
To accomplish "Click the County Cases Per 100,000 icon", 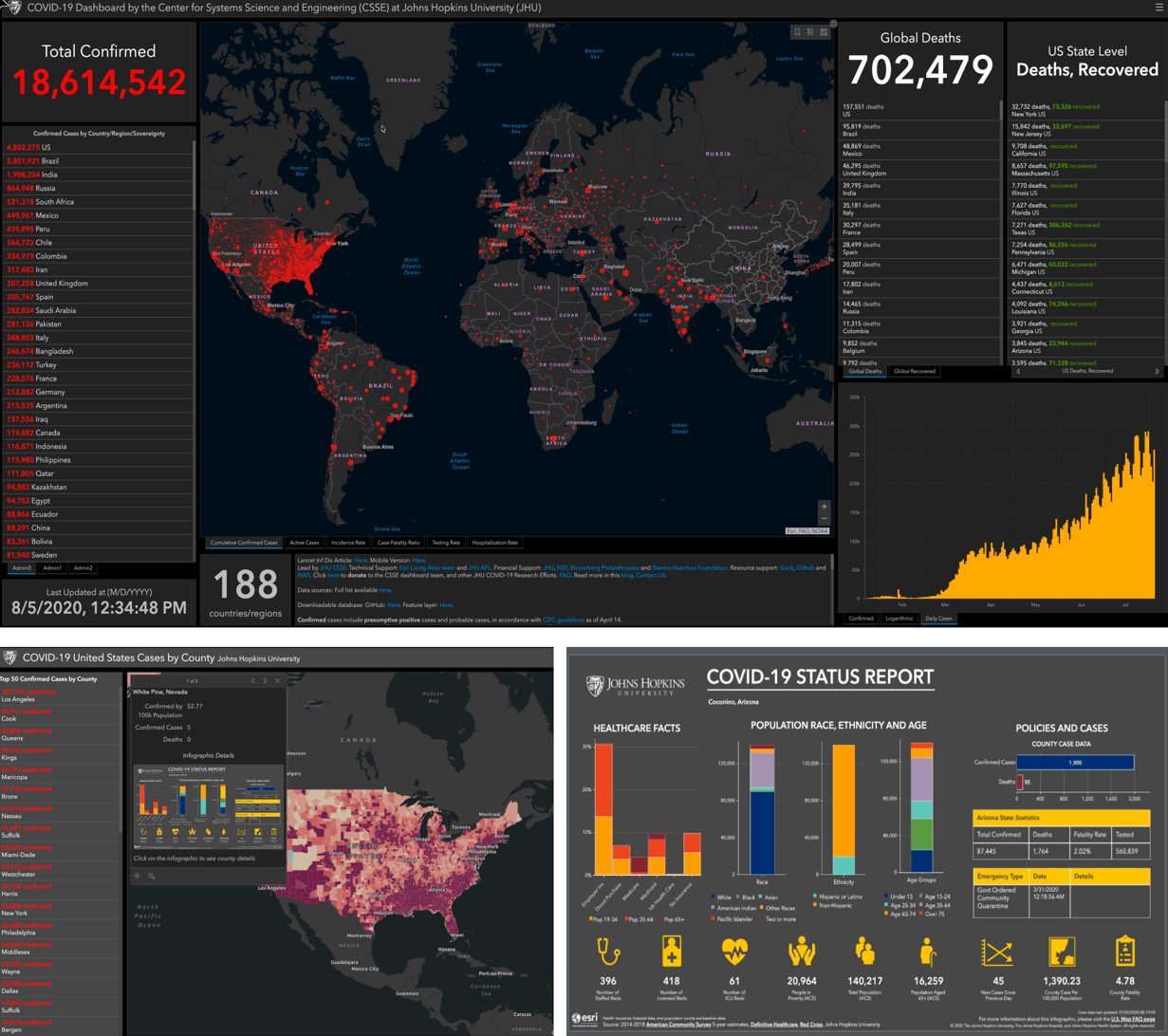I will (x=1061, y=953).
